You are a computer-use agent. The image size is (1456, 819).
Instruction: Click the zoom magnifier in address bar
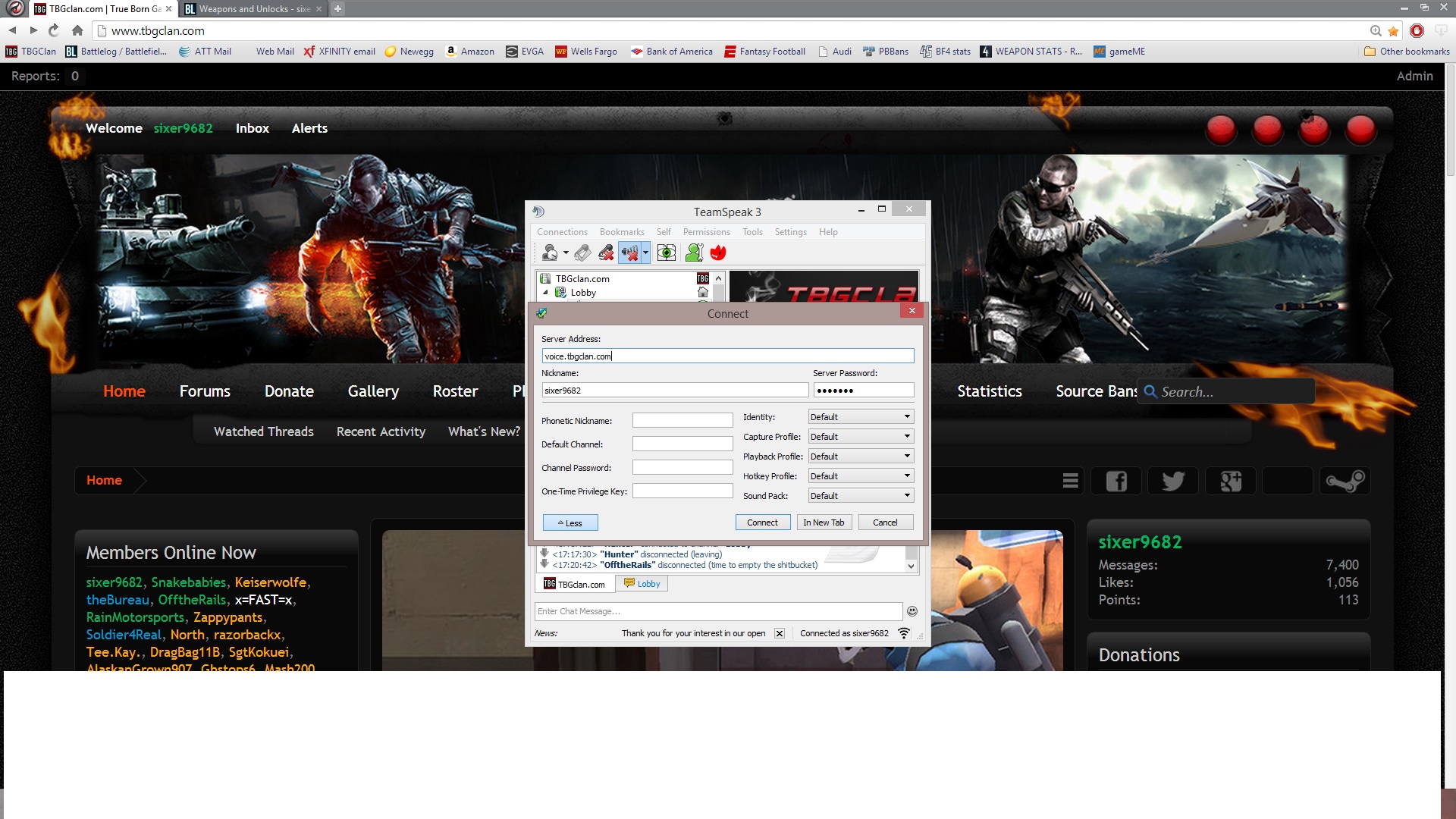click(x=1376, y=31)
